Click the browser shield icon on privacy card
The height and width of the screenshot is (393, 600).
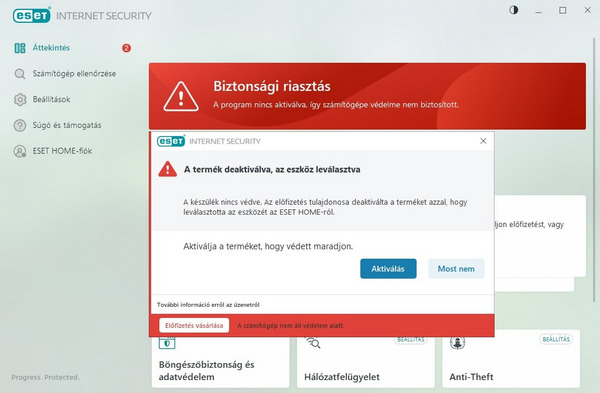(x=167, y=342)
